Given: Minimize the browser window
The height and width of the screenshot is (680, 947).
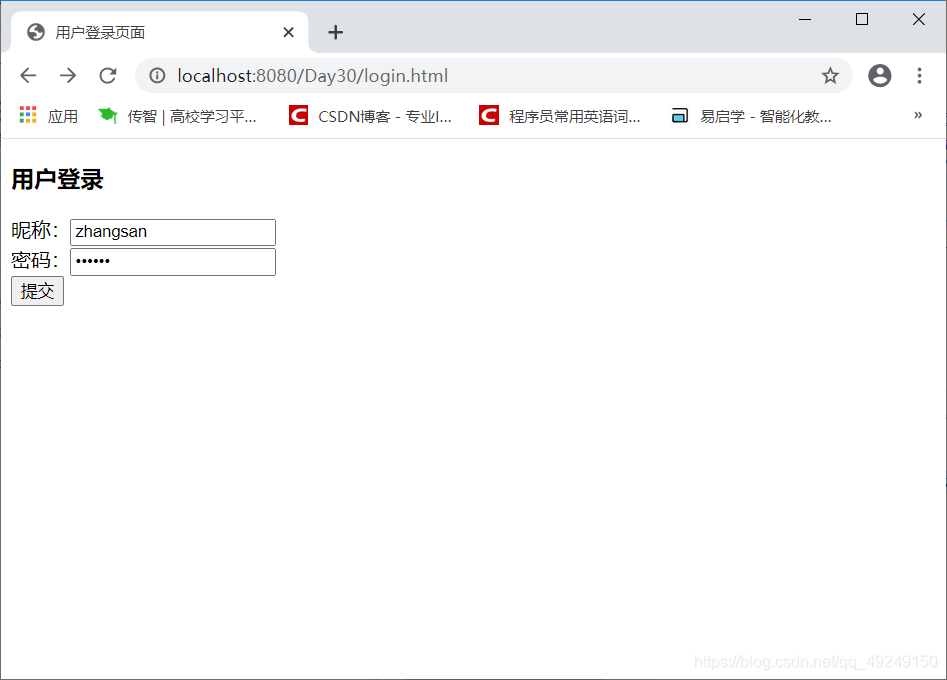Looking at the screenshot, I should click(804, 19).
